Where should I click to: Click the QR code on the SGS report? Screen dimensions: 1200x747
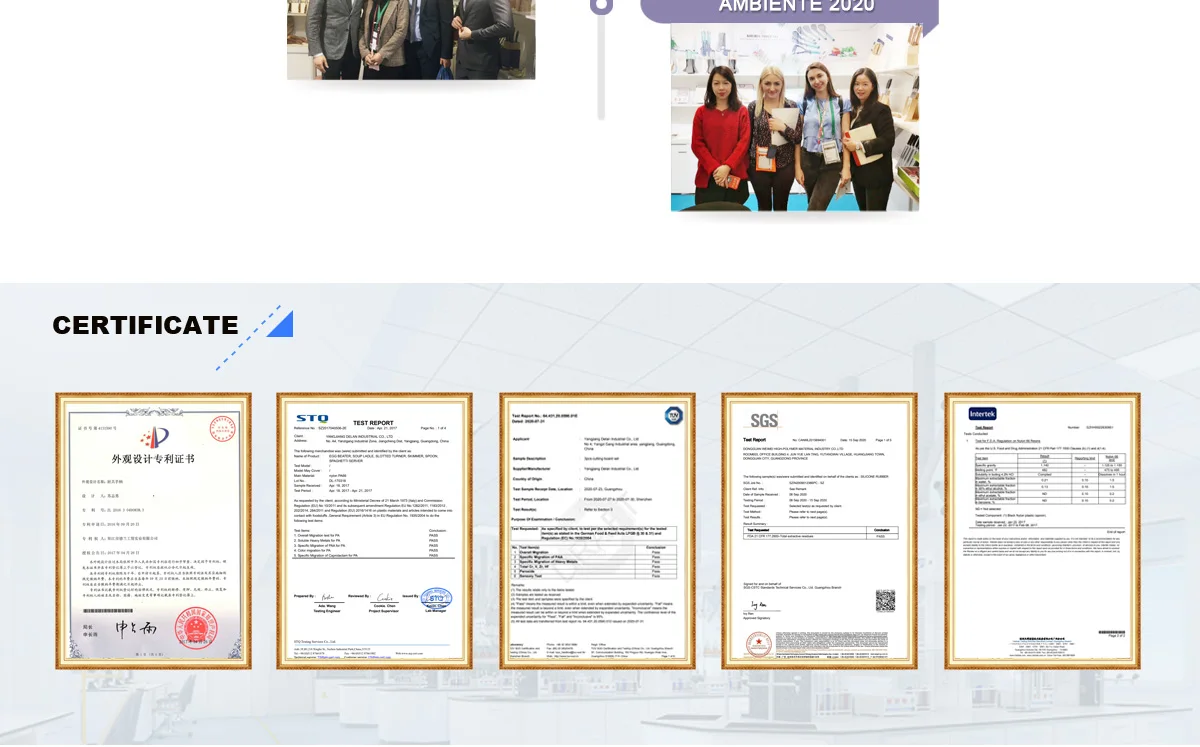pos(885,600)
